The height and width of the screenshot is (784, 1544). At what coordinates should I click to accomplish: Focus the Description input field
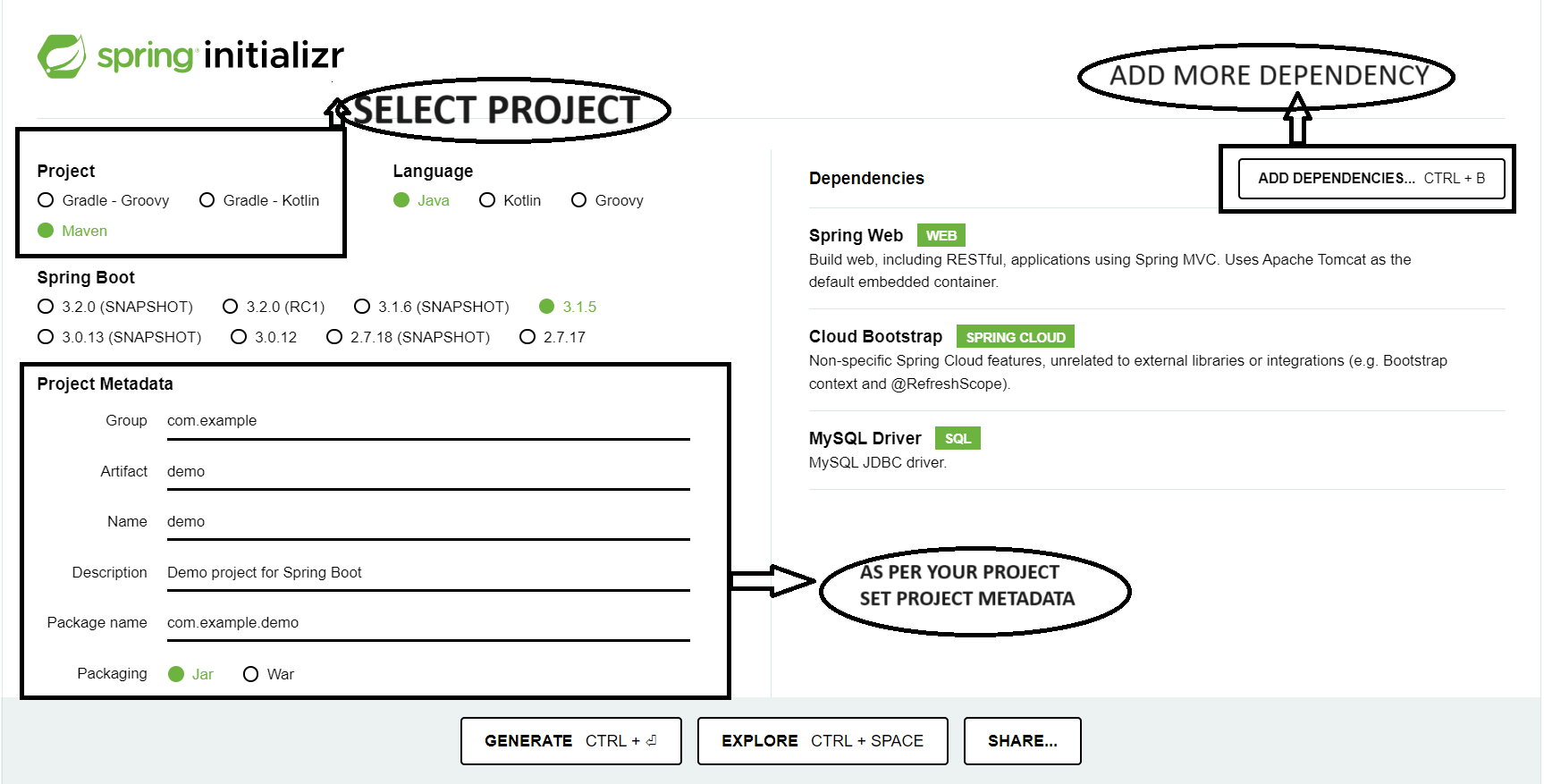(x=427, y=573)
